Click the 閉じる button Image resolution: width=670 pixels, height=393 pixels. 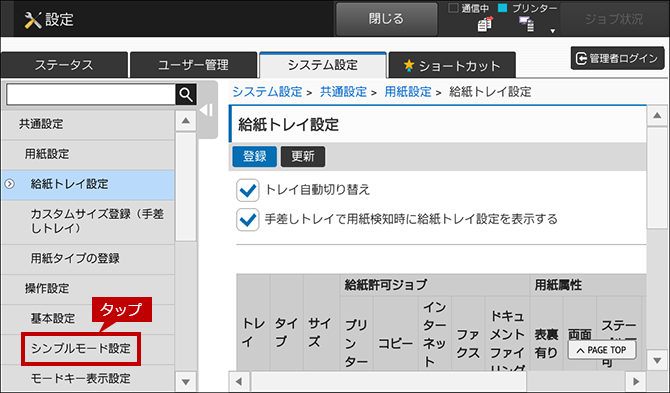(x=387, y=19)
